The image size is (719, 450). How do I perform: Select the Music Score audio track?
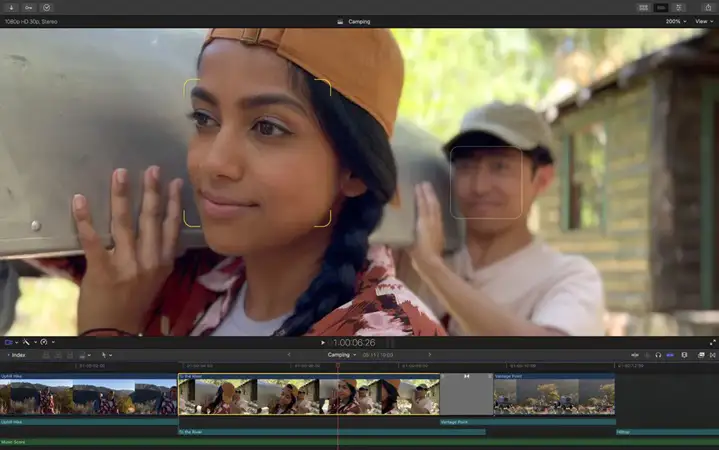point(360,442)
